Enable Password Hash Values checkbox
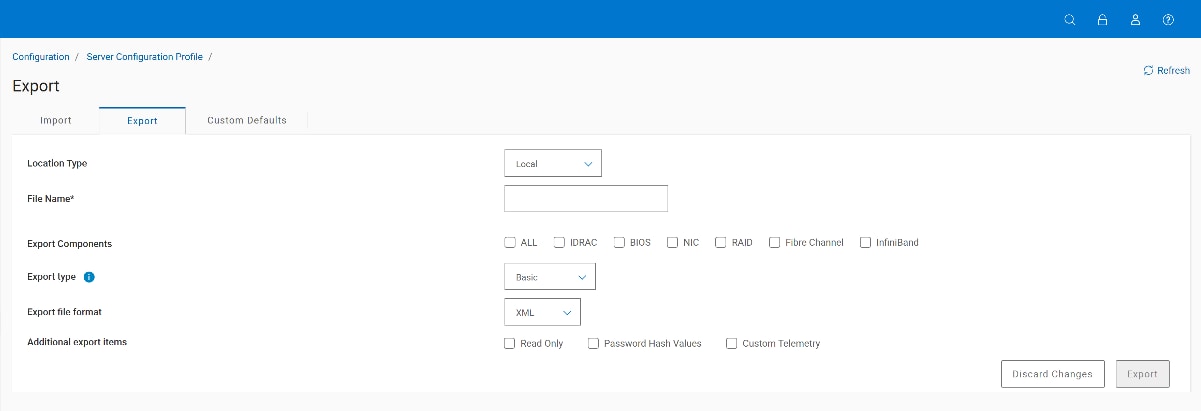This screenshot has height=411, width=1201. (x=593, y=343)
